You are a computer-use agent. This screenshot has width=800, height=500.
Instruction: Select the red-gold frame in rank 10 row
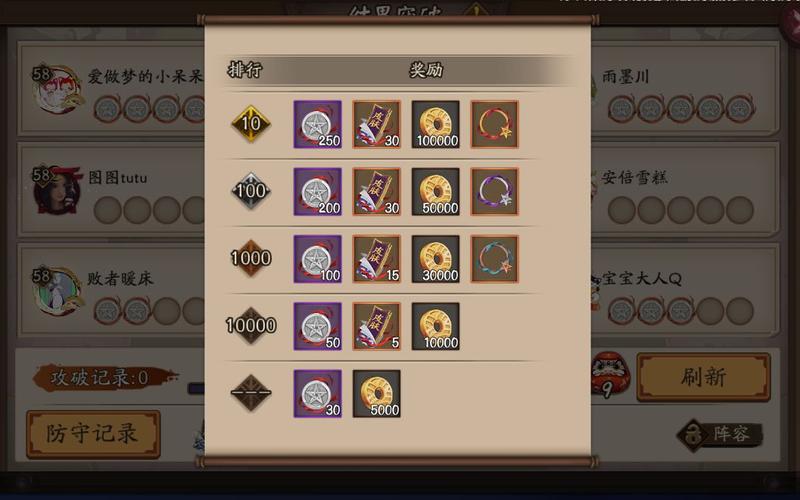click(494, 124)
